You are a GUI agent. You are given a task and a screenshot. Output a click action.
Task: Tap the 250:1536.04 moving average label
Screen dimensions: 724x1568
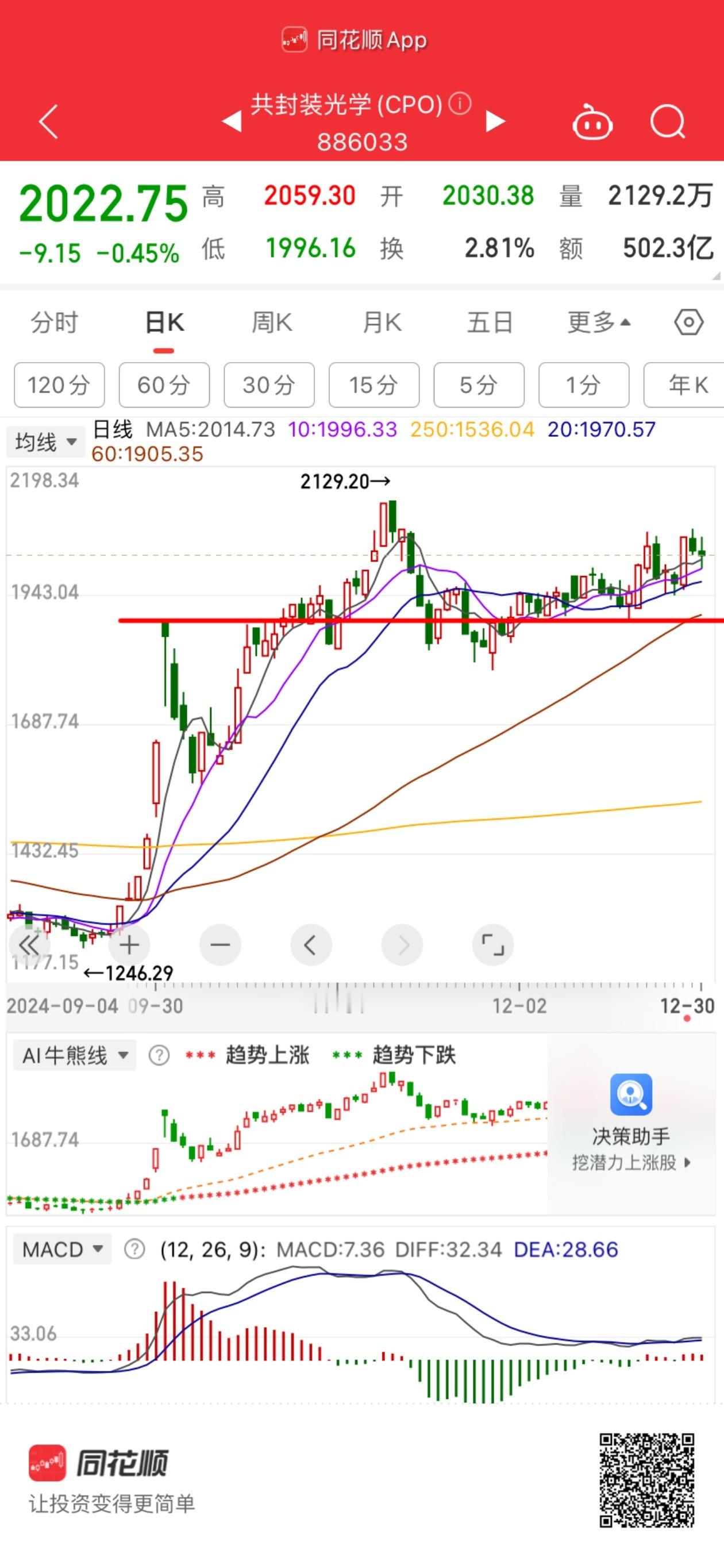point(472,429)
